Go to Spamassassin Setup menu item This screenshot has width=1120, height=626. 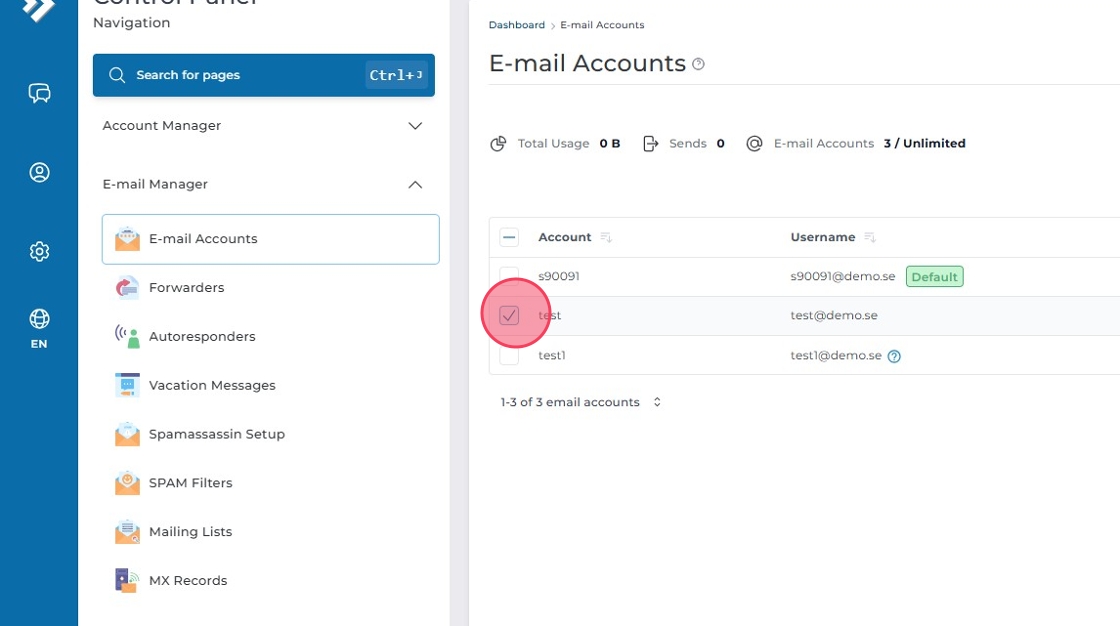[216, 434]
